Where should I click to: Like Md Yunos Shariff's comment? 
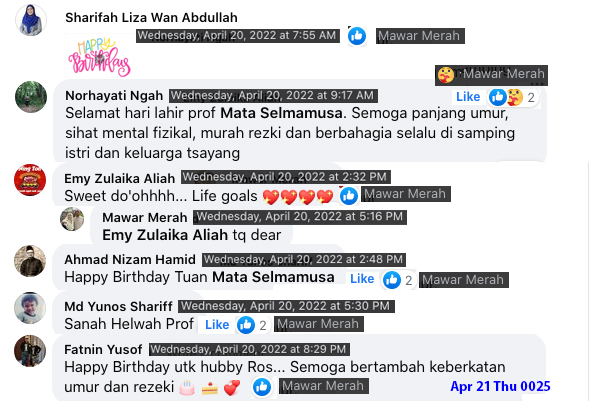tap(217, 325)
